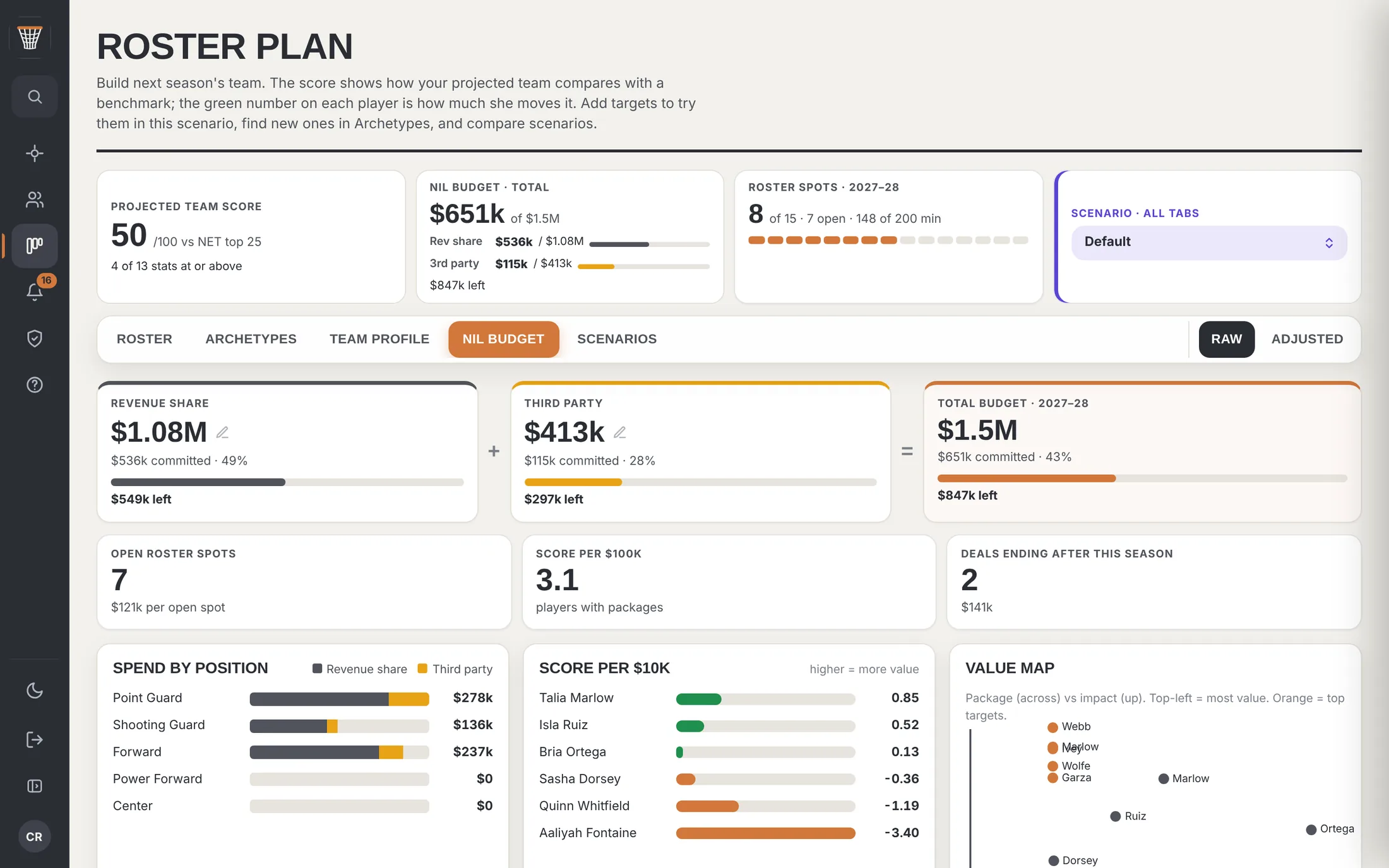Screen dimensions: 1389x868
Task: Click the Talia Marlow score bar
Action: click(765, 699)
